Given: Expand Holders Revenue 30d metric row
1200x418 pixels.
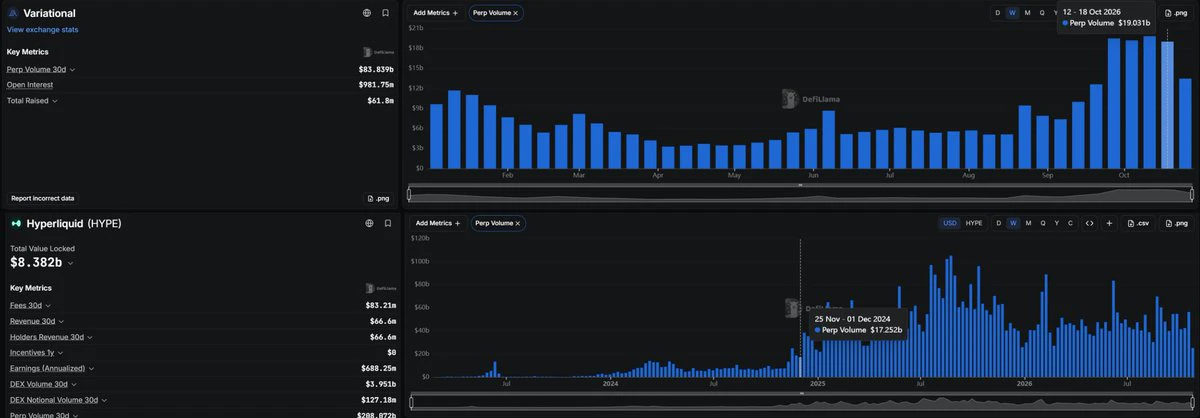Looking at the screenshot, I should pyautogui.click(x=92, y=337).
